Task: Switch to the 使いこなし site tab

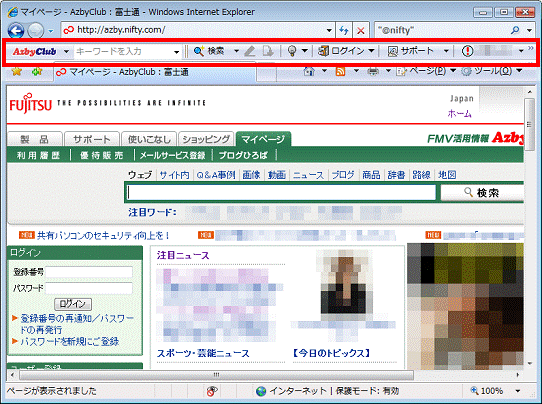Action: (149, 139)
